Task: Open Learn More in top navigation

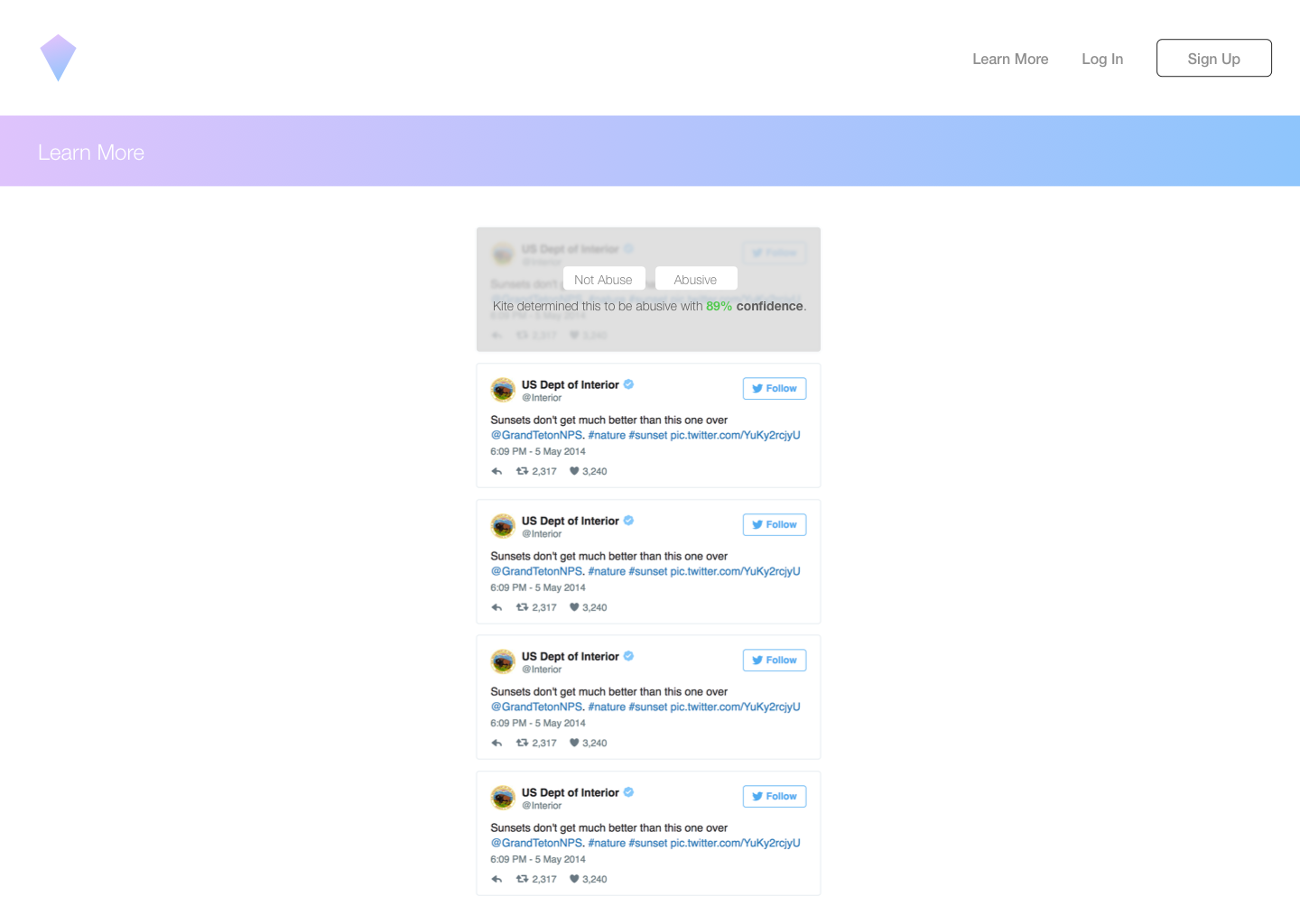Action: (1010, 59)
